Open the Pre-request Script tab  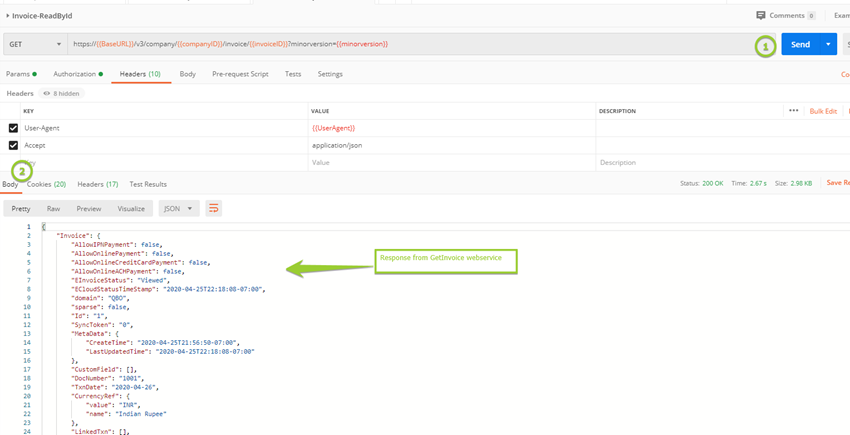click(240, 74)
